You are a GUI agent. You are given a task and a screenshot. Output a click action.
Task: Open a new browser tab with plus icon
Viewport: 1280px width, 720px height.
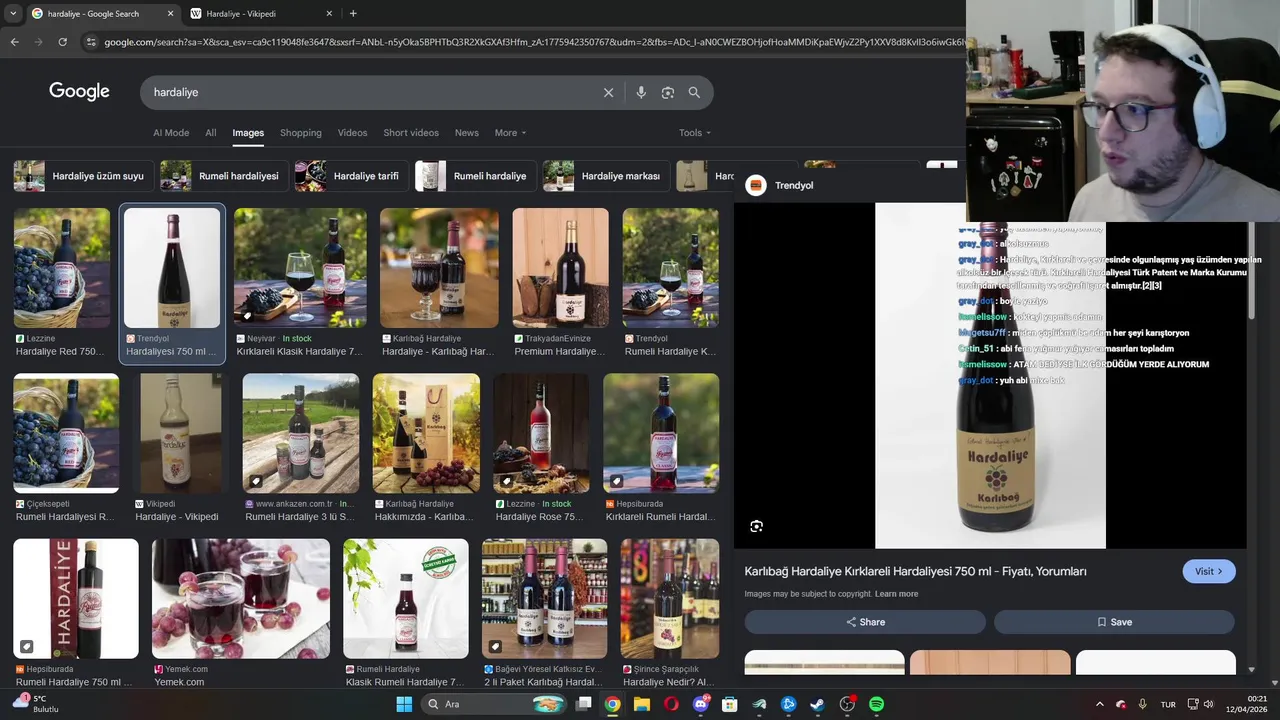tap(353, 14)
